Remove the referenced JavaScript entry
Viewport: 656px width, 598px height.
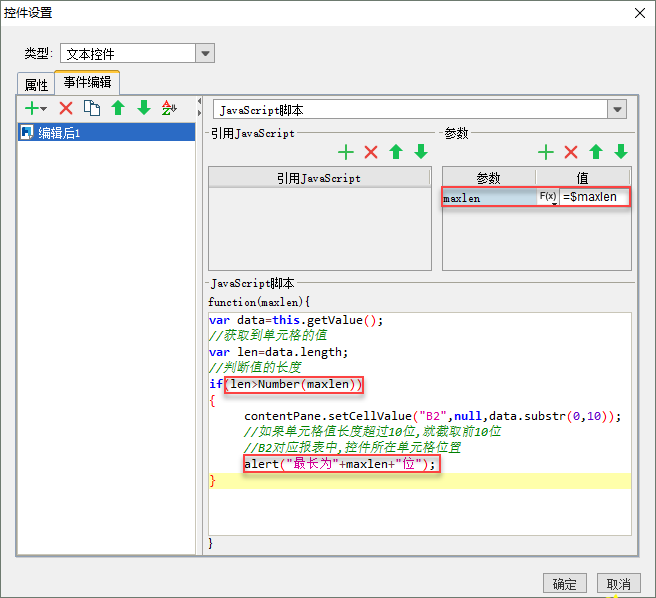pos(371,152)
